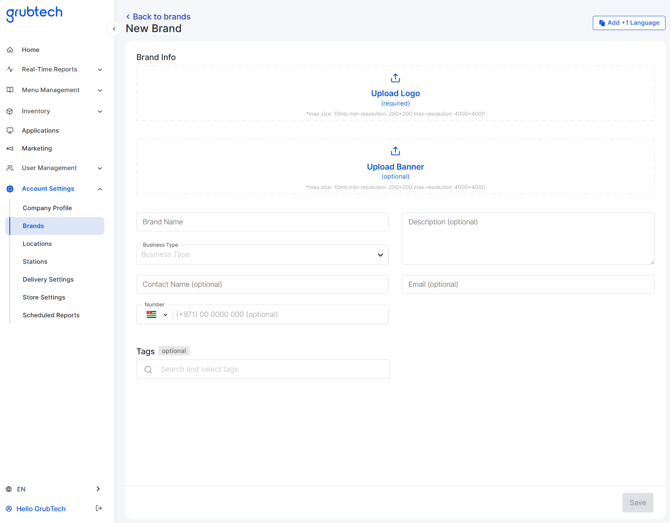670x523 pixels.
Task: Select Store Settings submenu item
Action: (44, 297)
